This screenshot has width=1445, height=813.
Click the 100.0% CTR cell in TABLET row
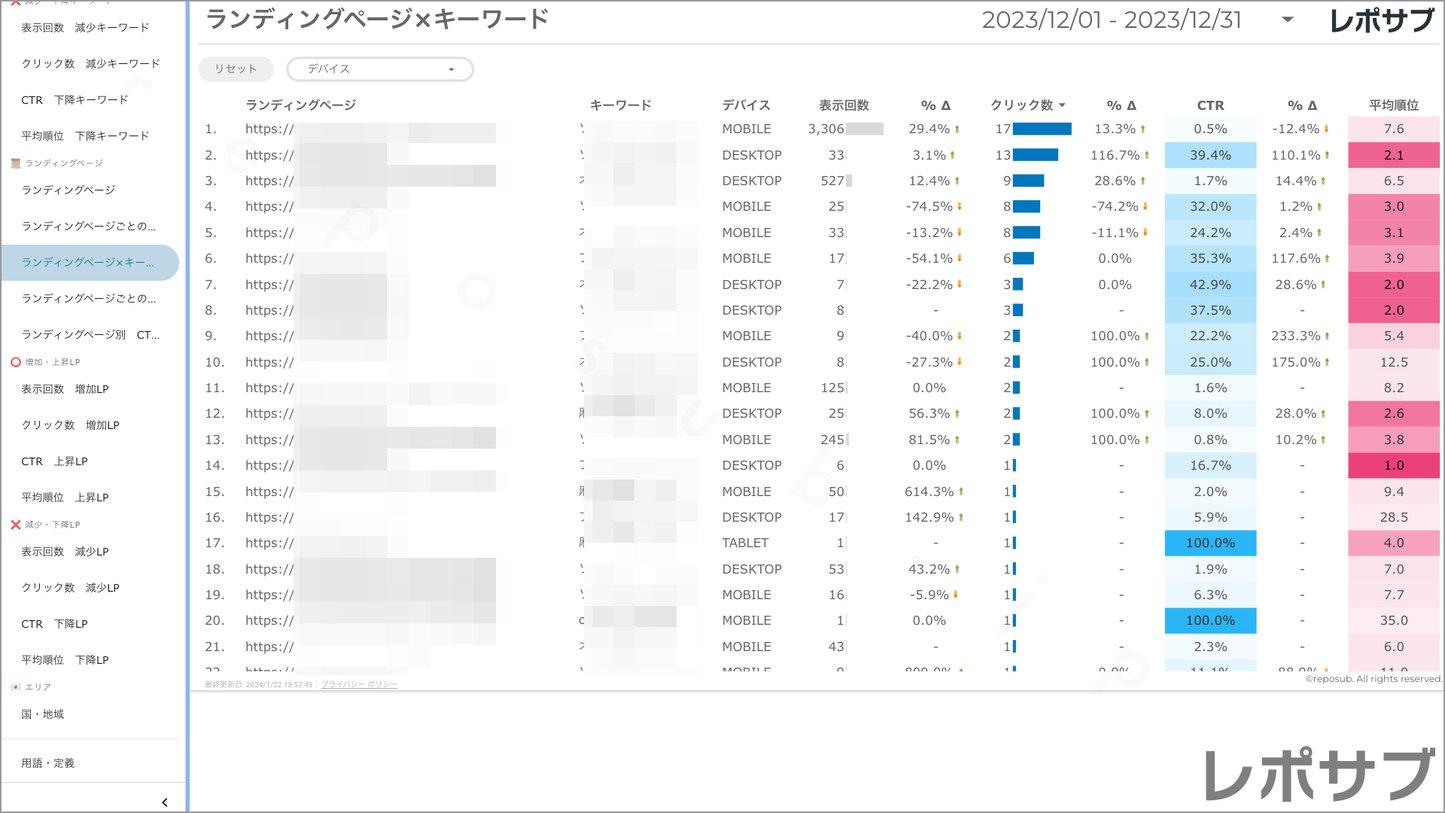tap(1210, 543)
